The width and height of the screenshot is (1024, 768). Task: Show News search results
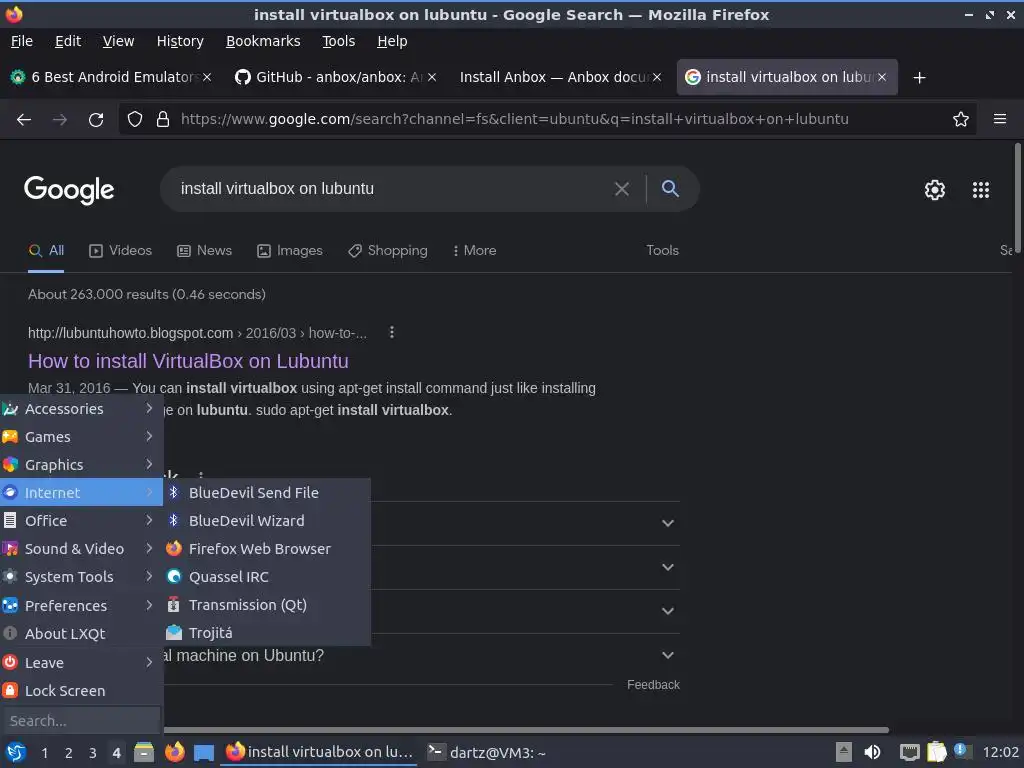coord(204,251)
